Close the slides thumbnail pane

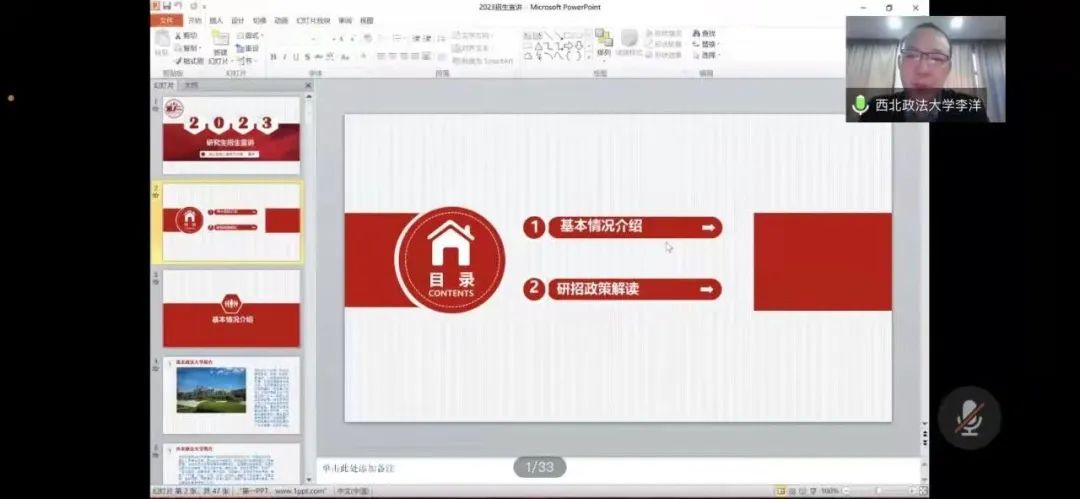pos(308,85)
